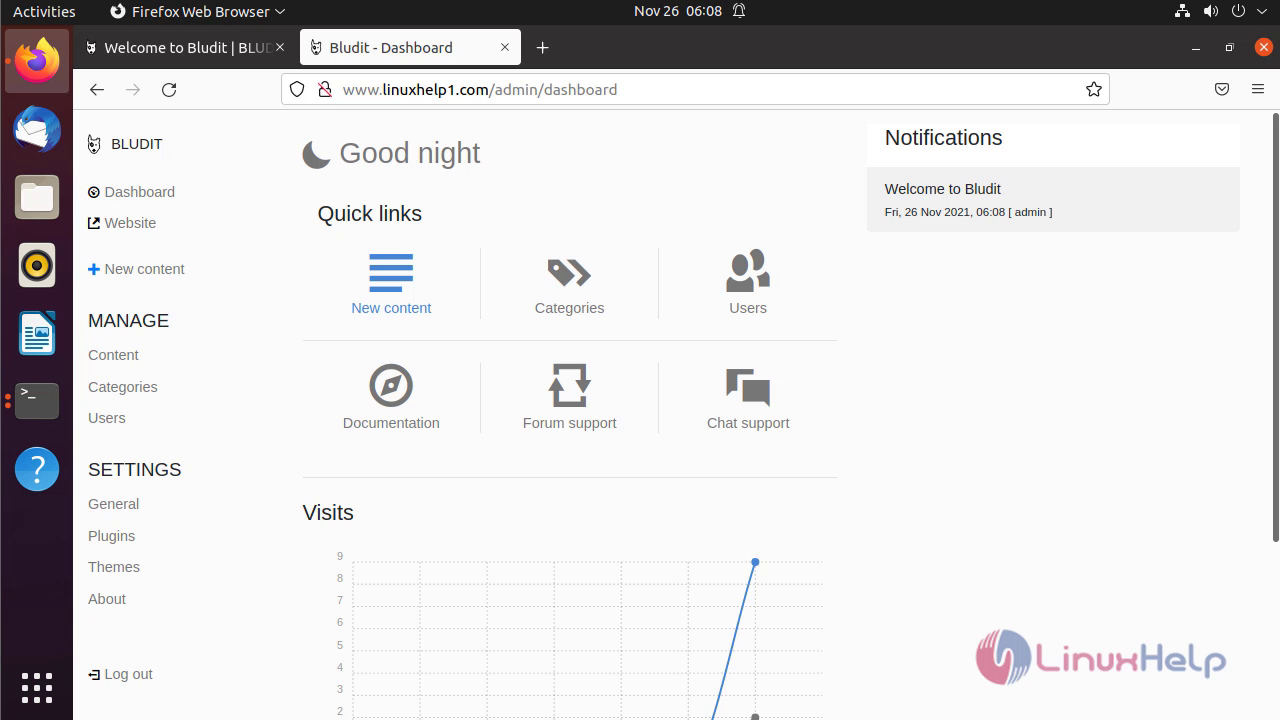
Task: Click the network status icon in top bar
Action: (1183, 11)
